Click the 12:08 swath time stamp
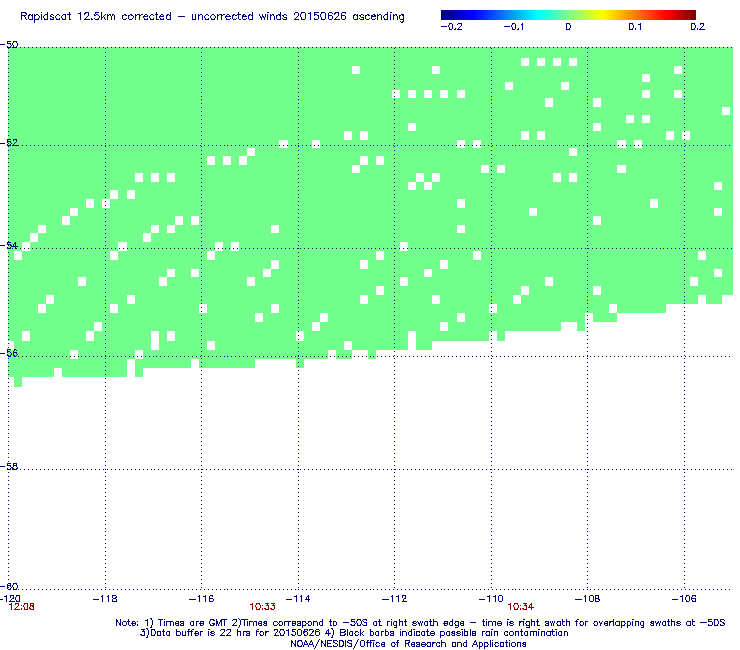 point(21,607)
